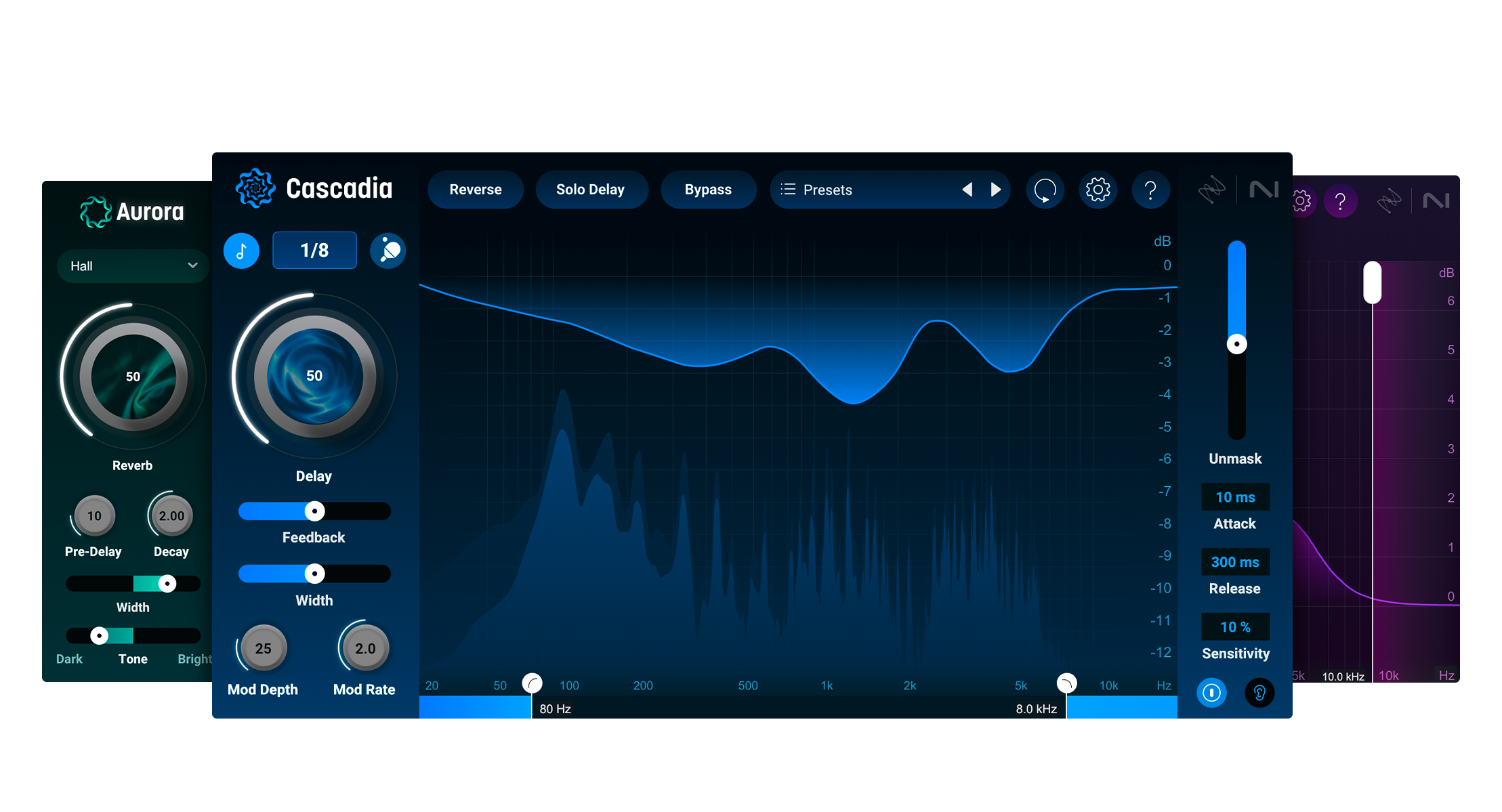The image size is (1502, 812).
Task: Toggle Bypass in Cascadia
Action: tap(708, 190)
